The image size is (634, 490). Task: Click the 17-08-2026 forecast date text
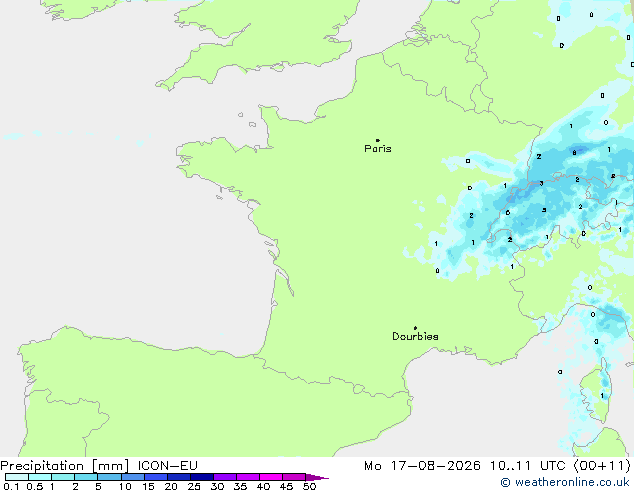[436, 466]
